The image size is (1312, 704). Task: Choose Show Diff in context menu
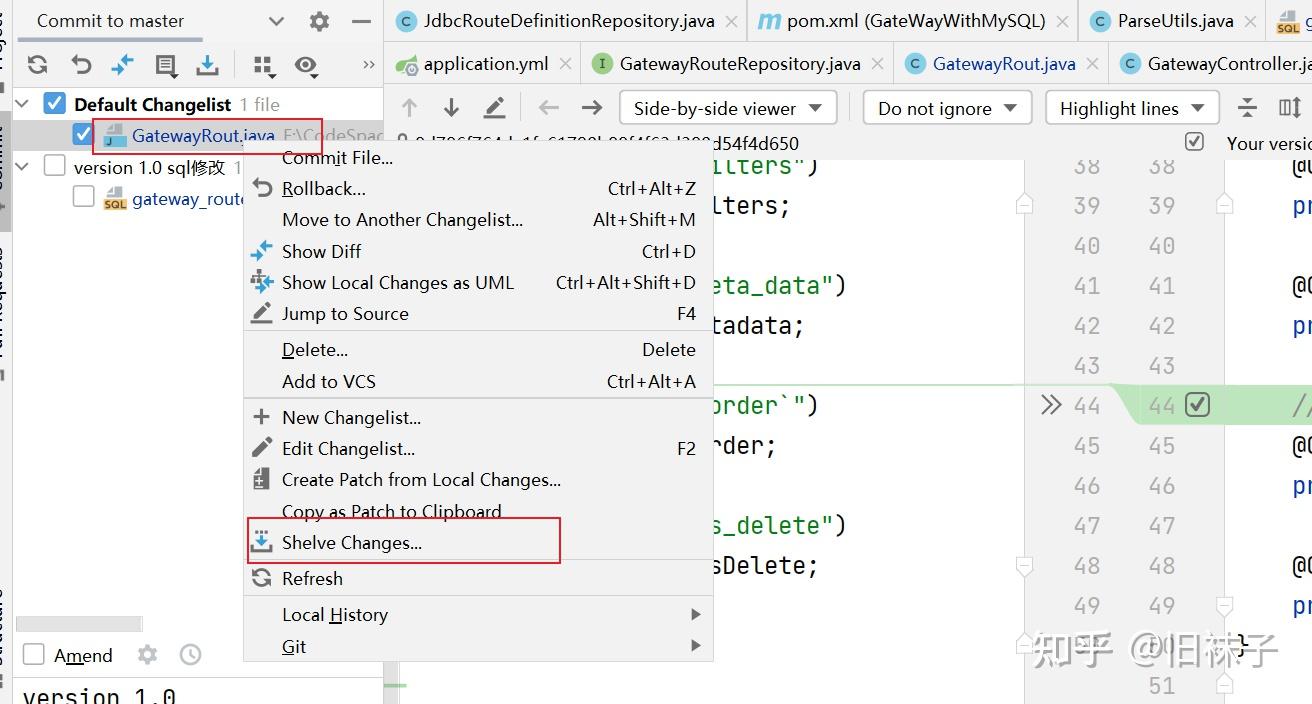click(478, 251)
